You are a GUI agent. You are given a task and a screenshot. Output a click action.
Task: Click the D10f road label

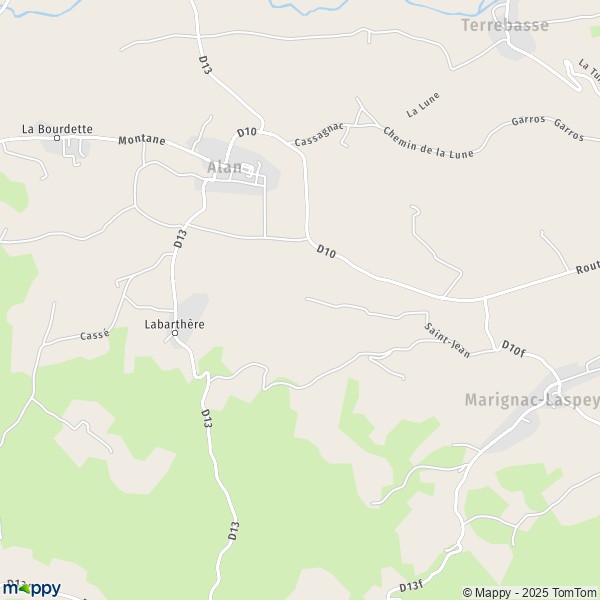pos(513,349)
